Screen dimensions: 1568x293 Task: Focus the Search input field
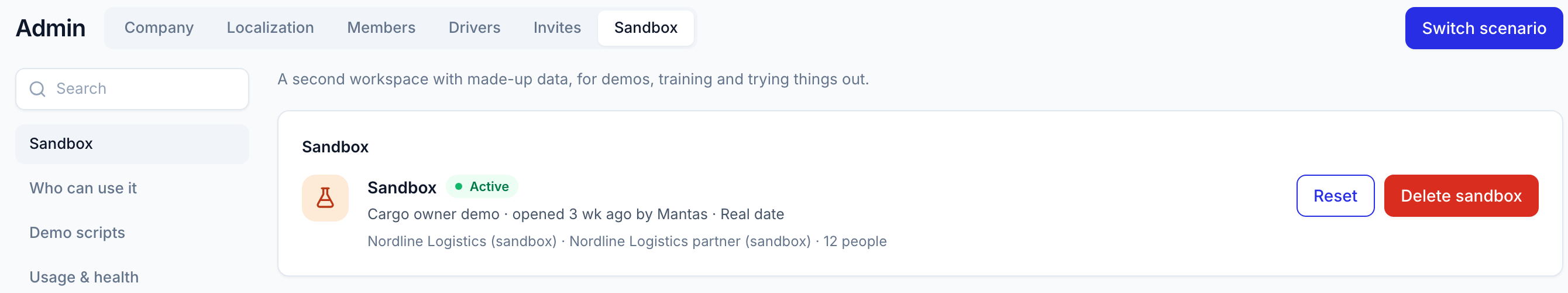click(132, 89)
